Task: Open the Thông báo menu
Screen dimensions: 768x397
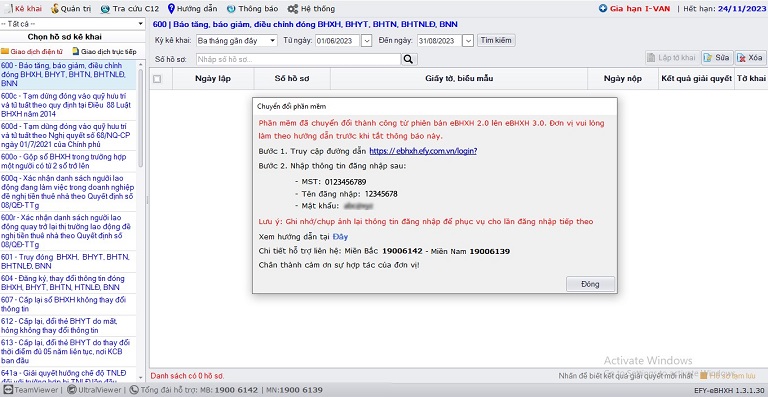Action: click(252, 8)
